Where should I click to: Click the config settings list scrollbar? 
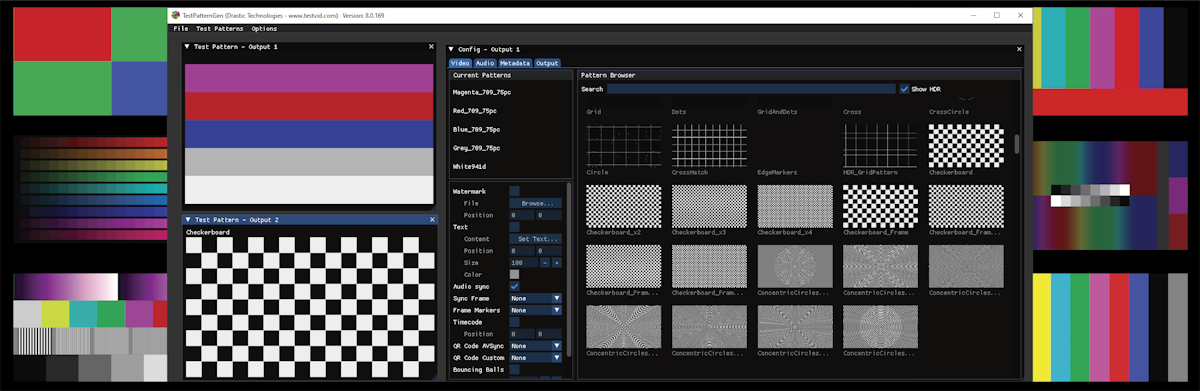click(569, 268)
